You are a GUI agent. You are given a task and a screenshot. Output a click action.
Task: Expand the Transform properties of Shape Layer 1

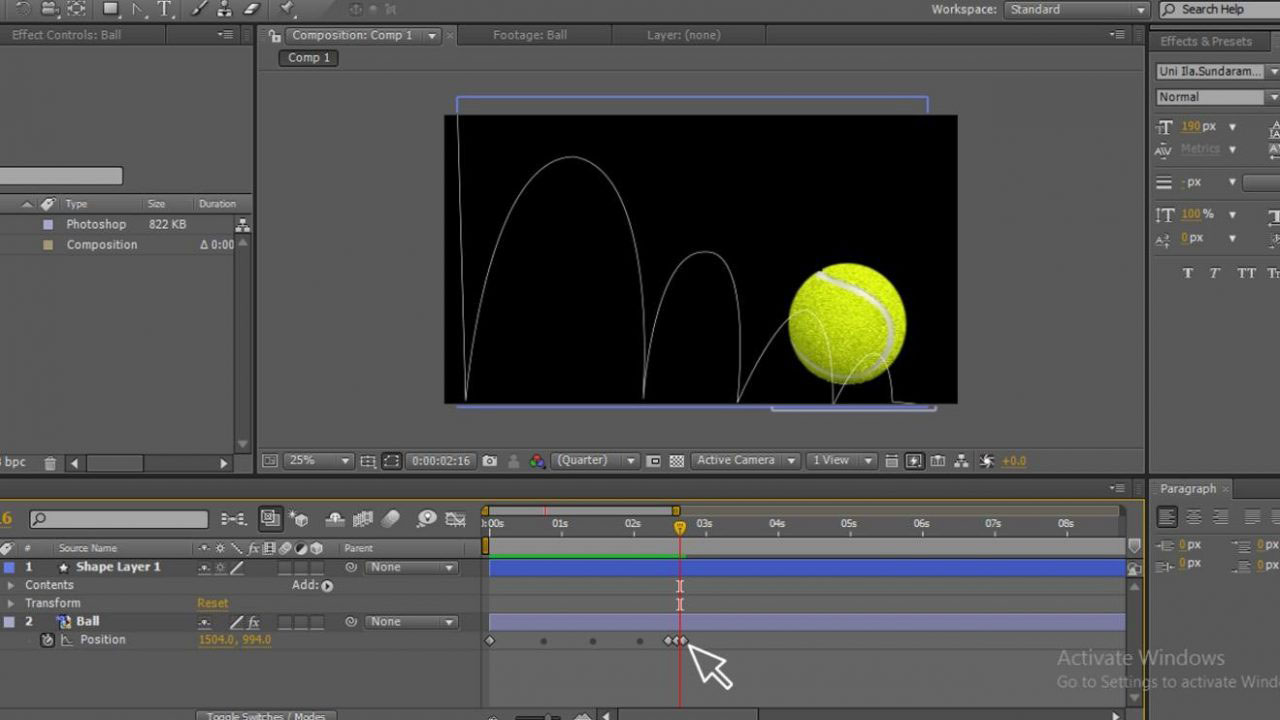[x=10, y=602]
